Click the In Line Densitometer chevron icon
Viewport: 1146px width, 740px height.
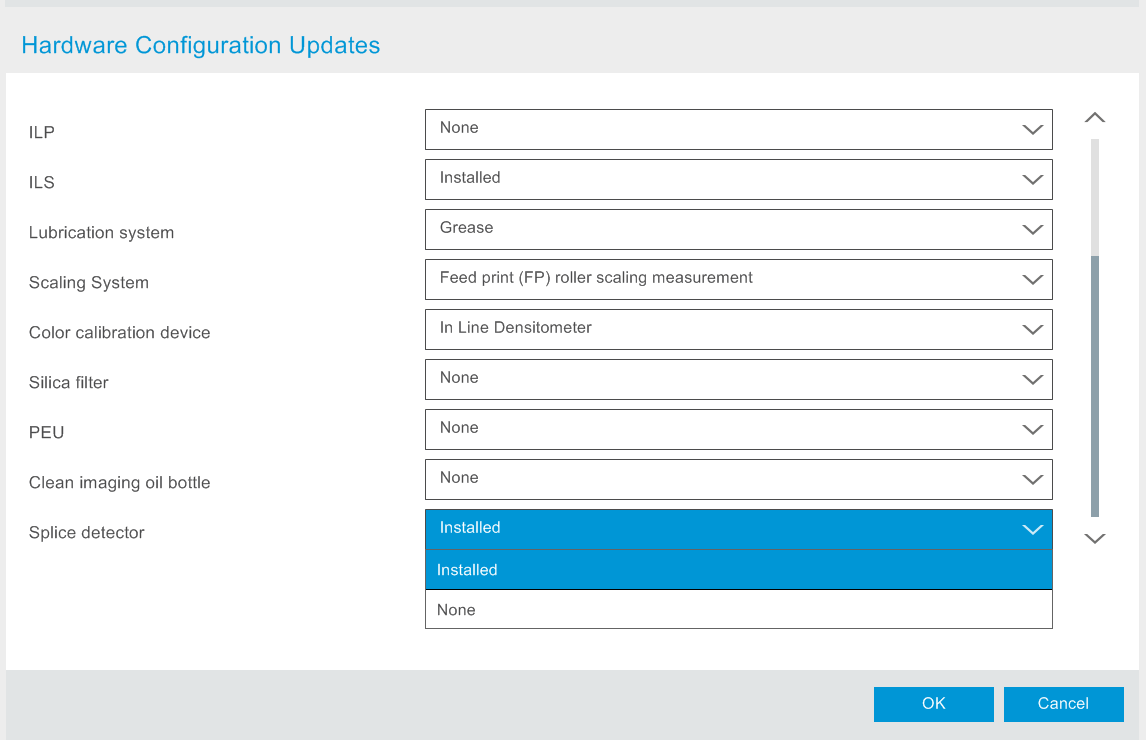point(1032,329)
